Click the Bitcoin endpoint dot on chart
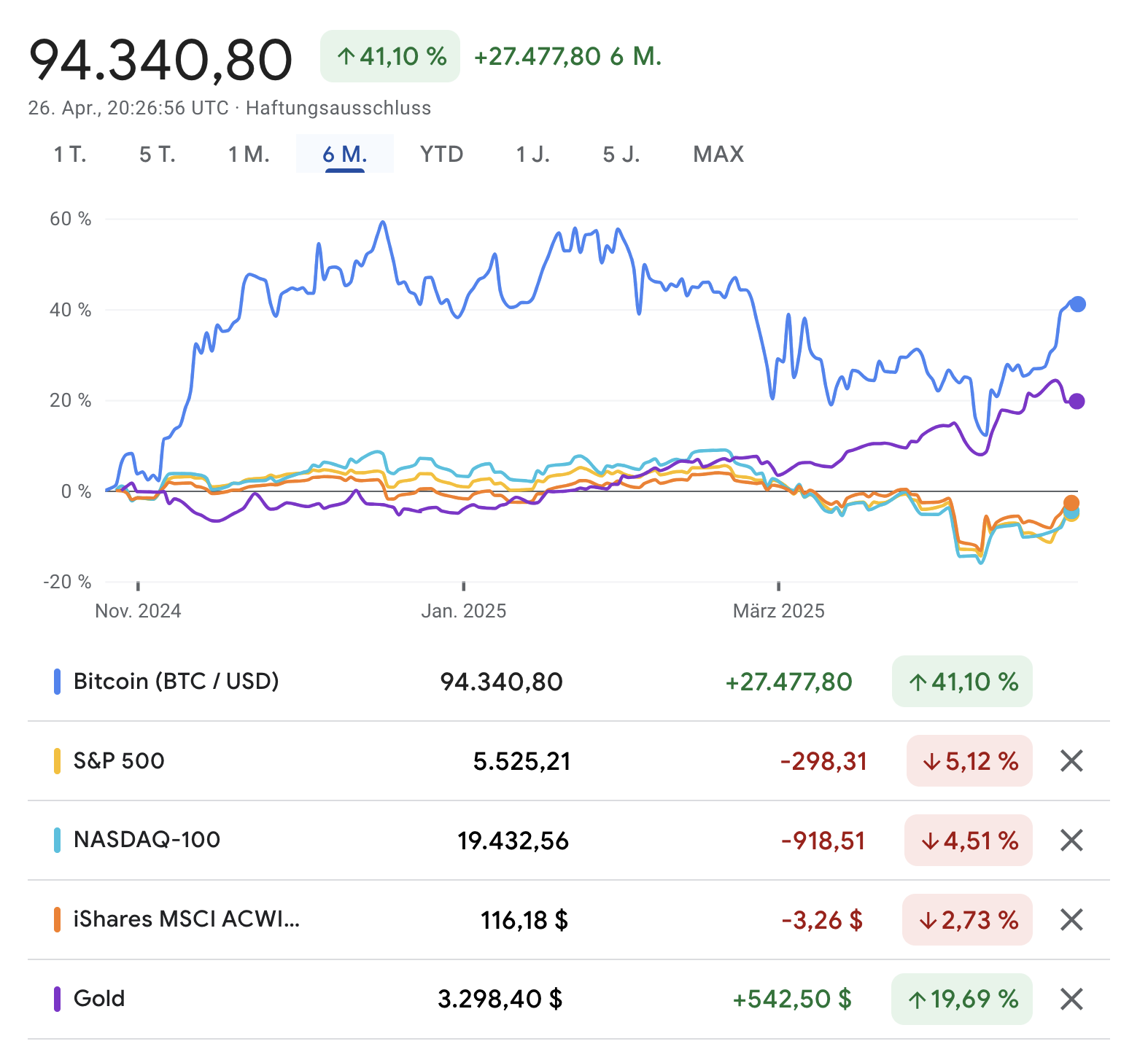 pos(1077,305)
